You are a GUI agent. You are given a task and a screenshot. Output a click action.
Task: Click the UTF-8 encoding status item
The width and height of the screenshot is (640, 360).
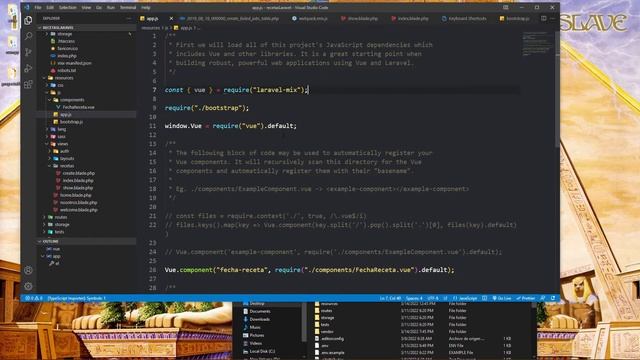(x=433, y=298)
